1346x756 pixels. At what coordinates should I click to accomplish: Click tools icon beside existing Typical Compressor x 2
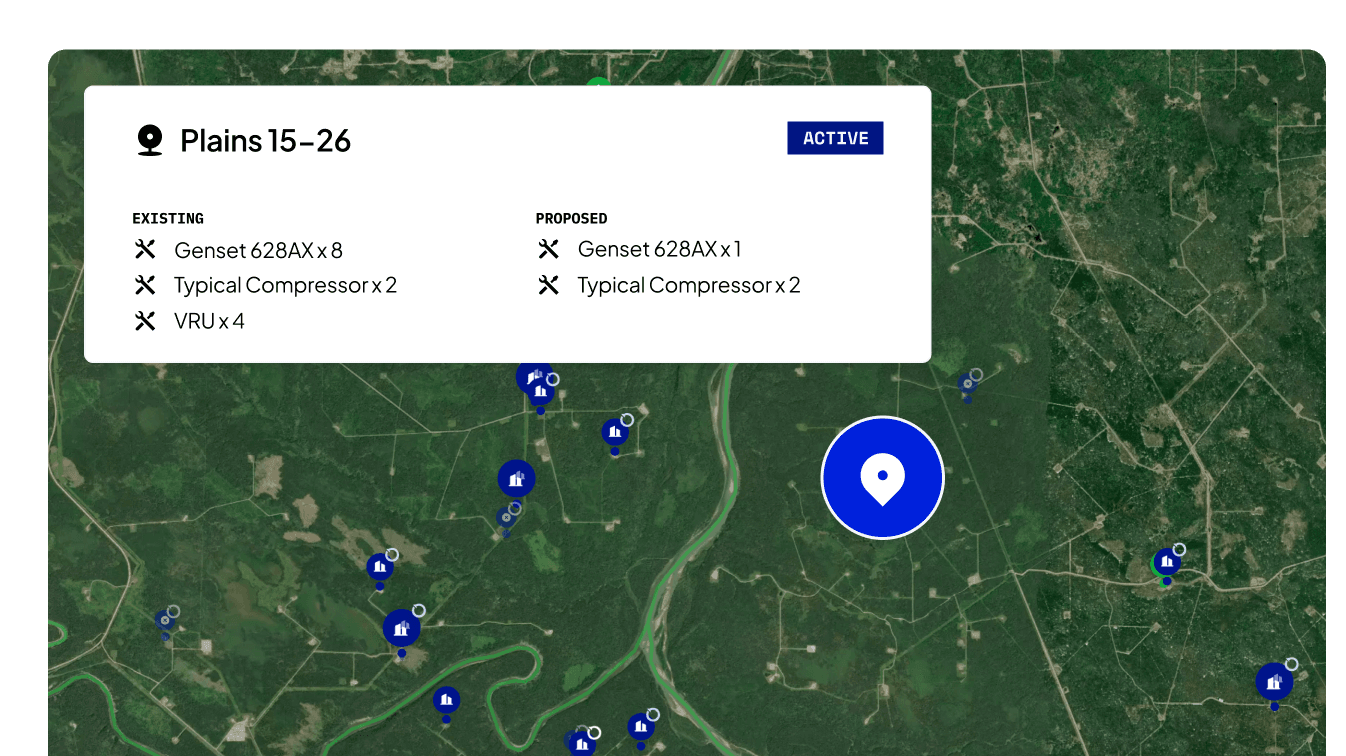[x=145, y=286]
